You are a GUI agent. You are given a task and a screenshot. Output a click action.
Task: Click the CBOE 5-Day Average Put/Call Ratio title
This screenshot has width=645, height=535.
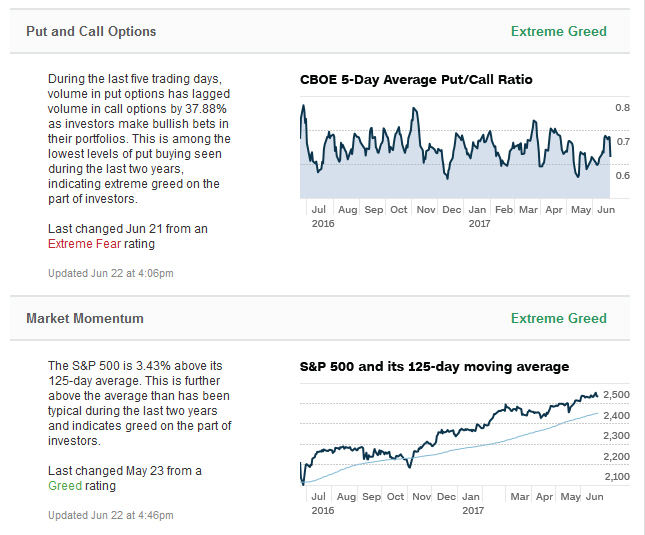[x=416, y=80]
